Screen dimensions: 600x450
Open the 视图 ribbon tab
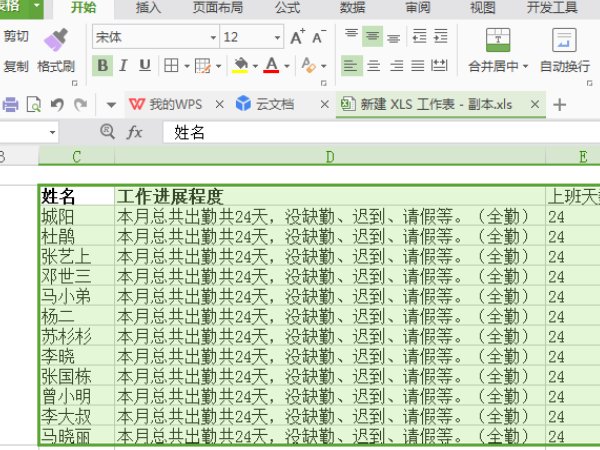click(483, 8)
